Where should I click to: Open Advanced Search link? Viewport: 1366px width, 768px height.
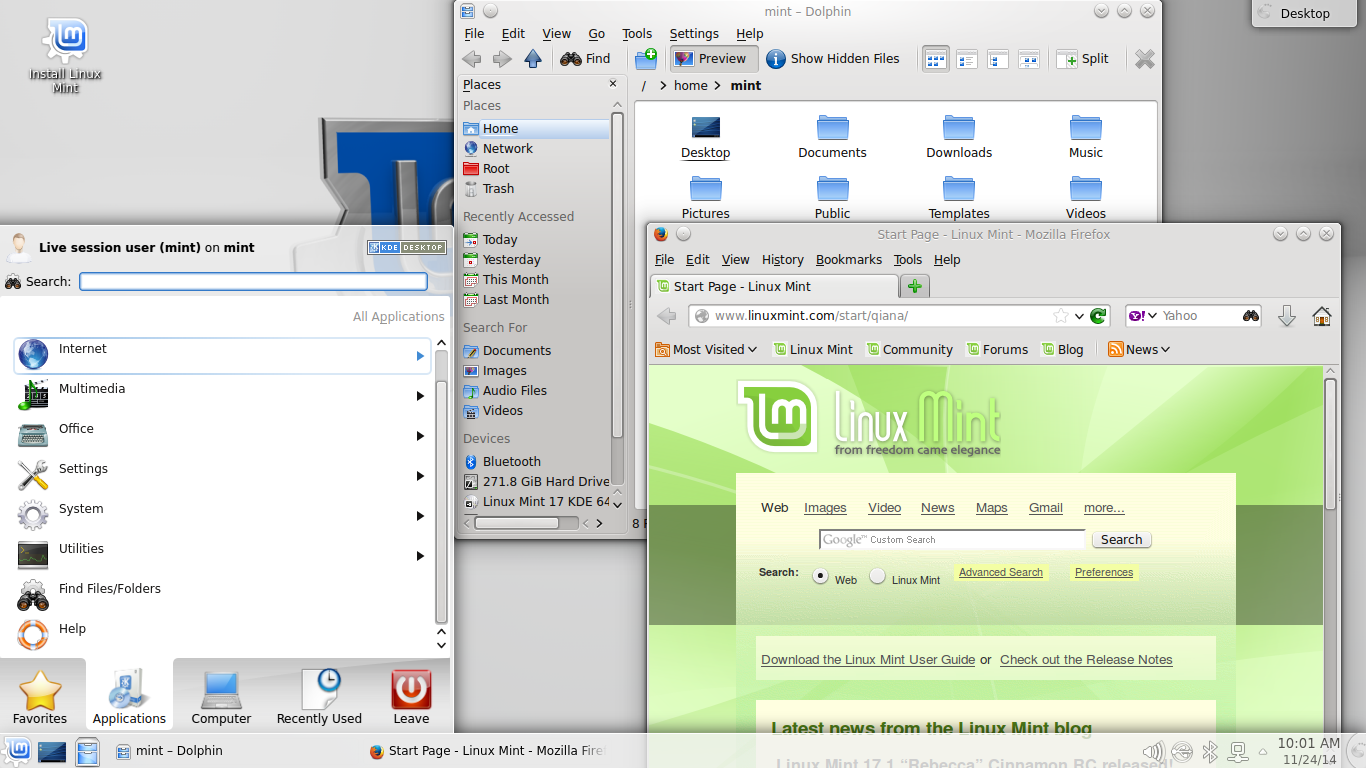click(x=1001, y=573)
